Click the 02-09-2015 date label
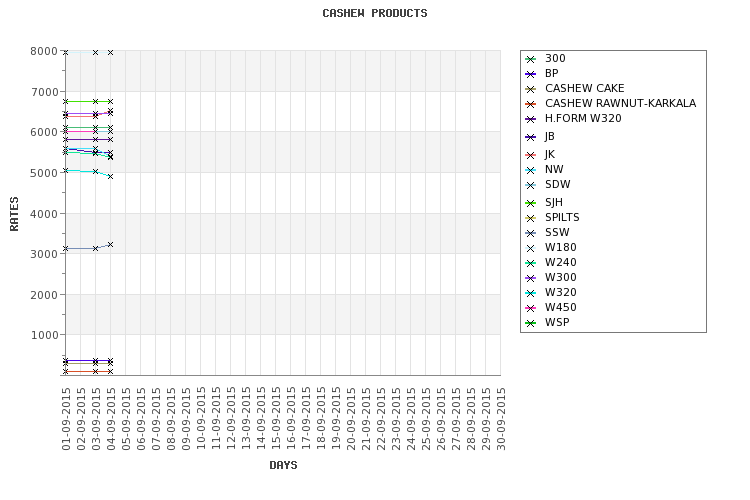Viewport: 750px width, 500px height. (81, 419)
